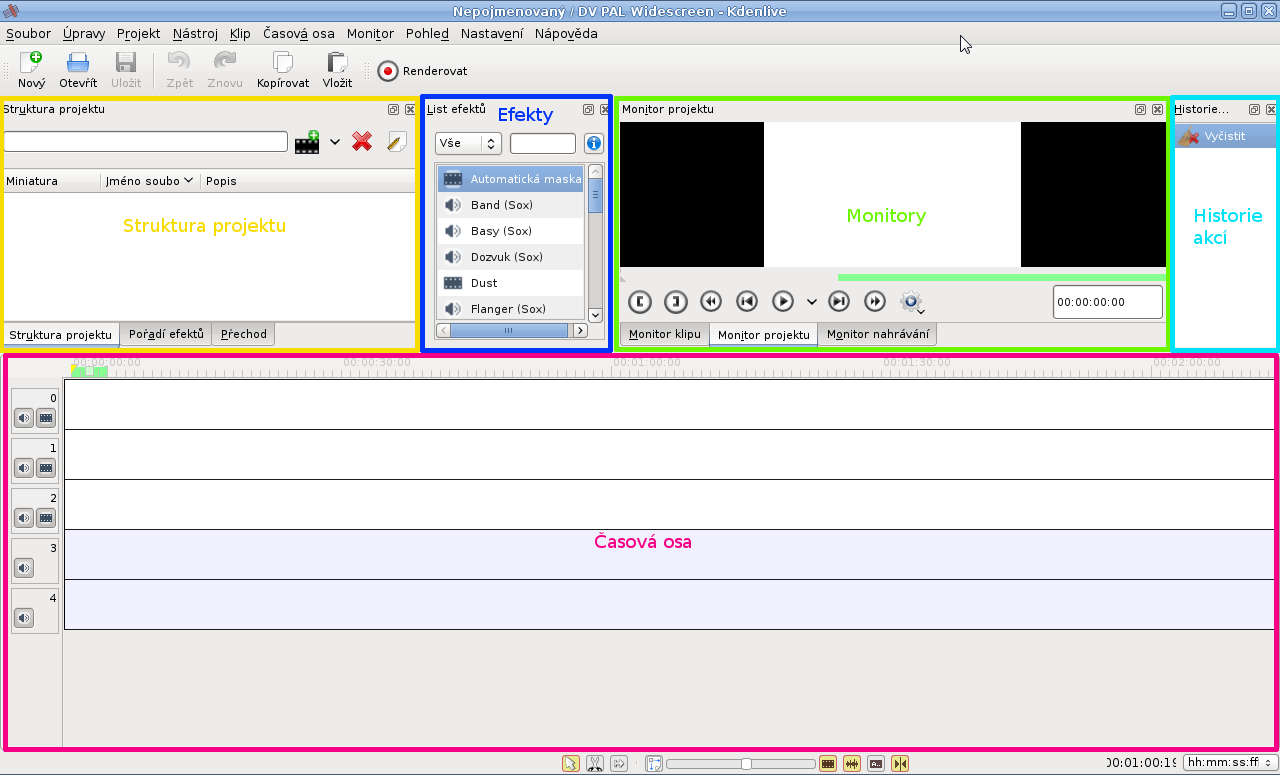Click the effect info icon
Screen dimensions: 1280x775
[x=594, y=143]
